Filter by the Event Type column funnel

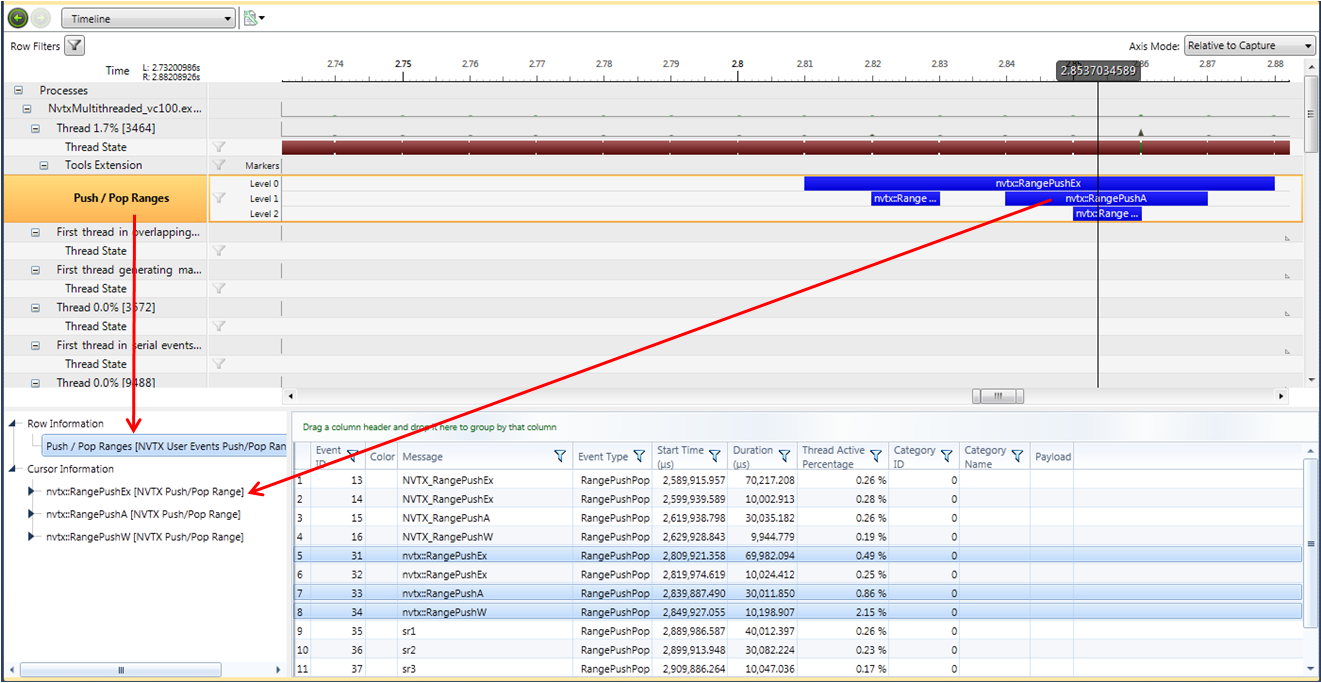(638, 456)
